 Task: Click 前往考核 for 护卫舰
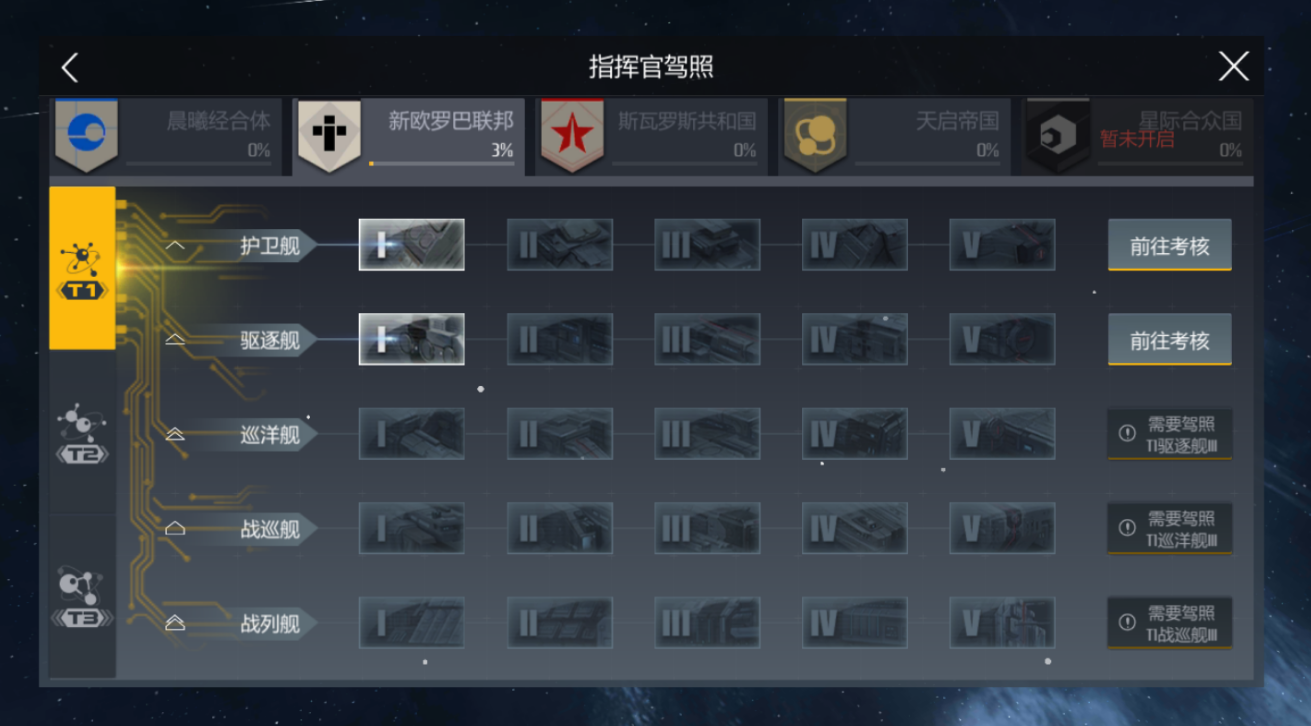coord(1170,245)
